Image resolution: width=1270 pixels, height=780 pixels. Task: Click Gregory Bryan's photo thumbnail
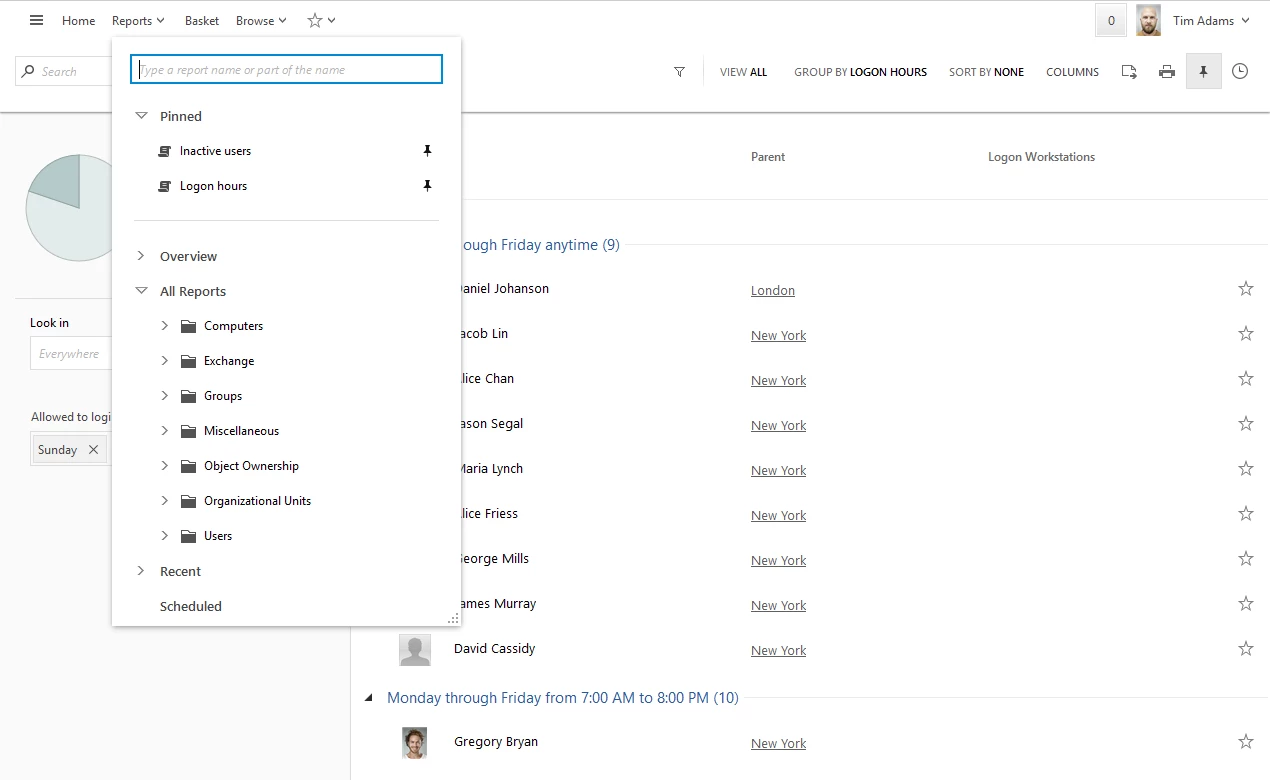414,742
